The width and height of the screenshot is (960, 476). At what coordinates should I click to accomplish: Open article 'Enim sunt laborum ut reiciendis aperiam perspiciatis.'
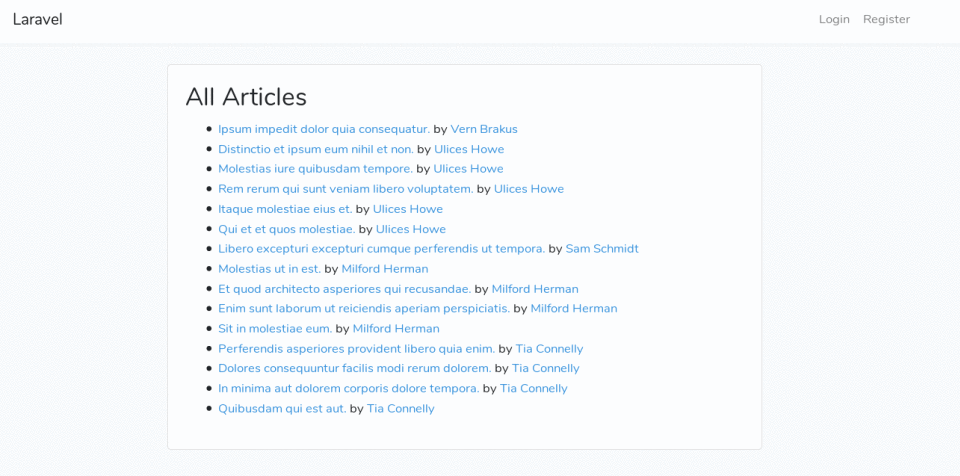[364, 309]
